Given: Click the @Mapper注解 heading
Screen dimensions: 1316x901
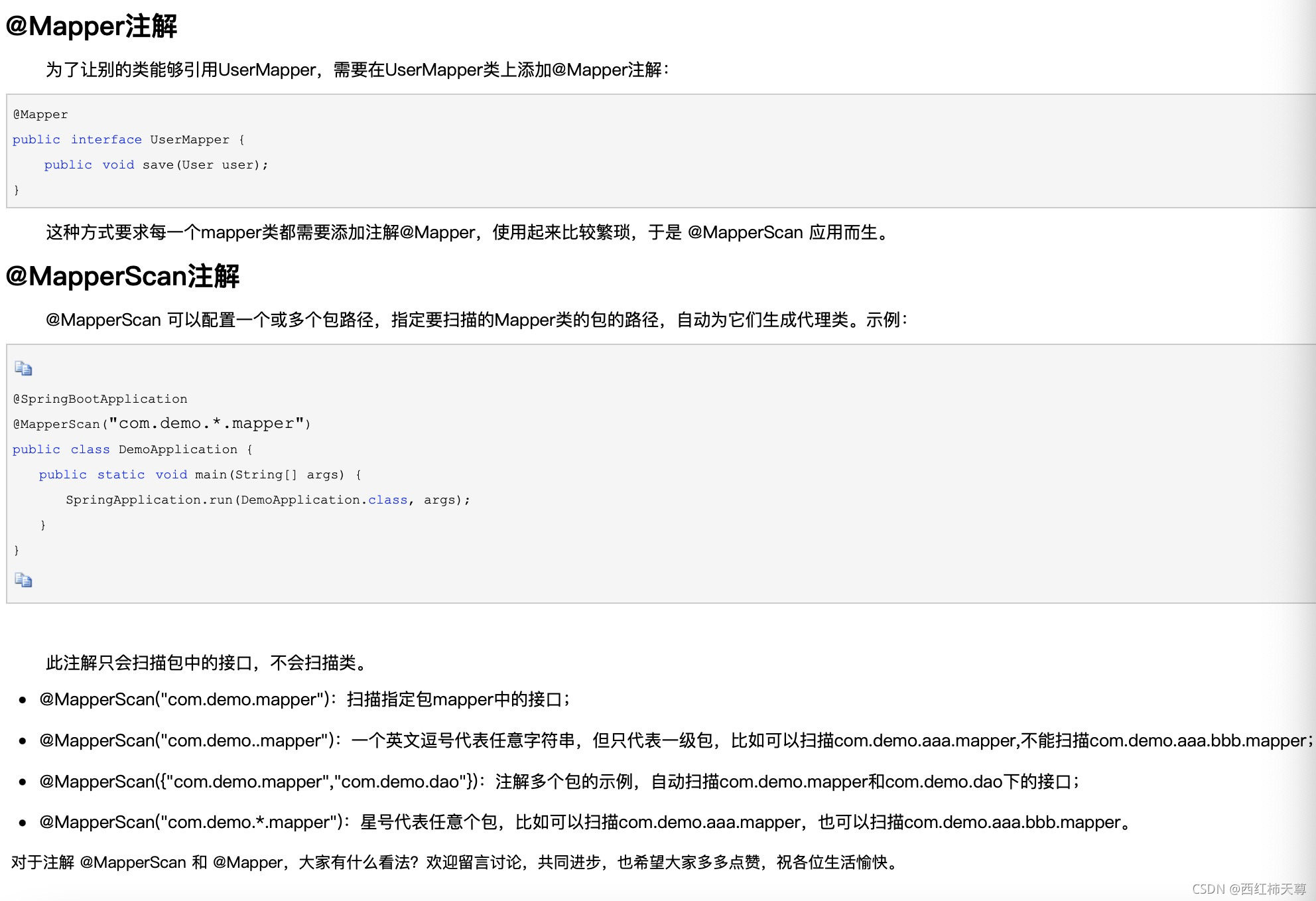Looking at the screenshot, I should click(x=92, y=27).
